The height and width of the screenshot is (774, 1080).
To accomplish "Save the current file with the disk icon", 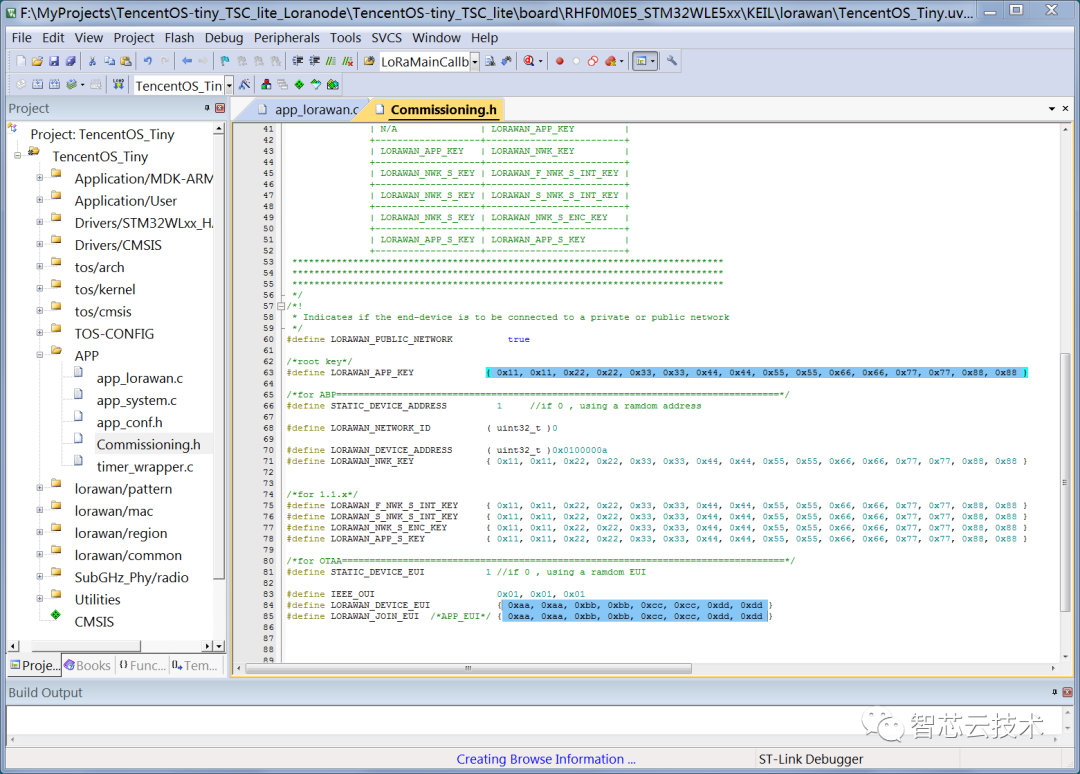I will point(54,61).
